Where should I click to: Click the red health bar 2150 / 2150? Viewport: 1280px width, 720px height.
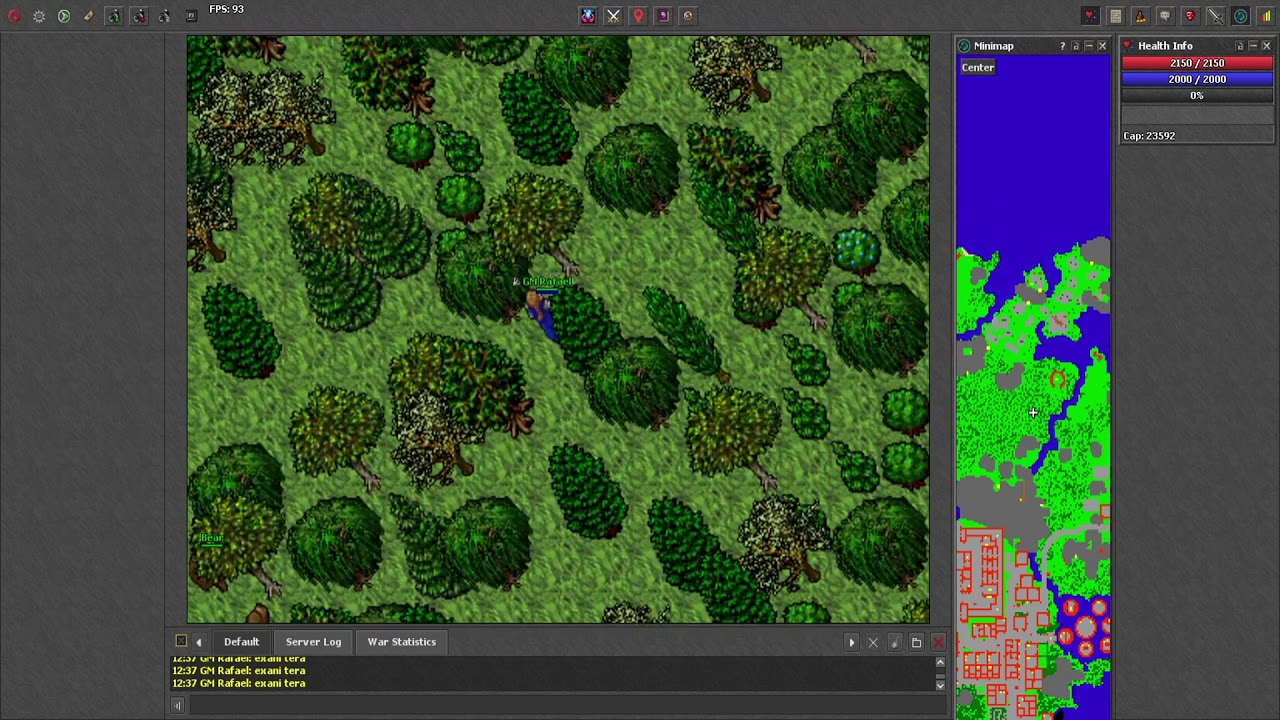(1197, 63)
